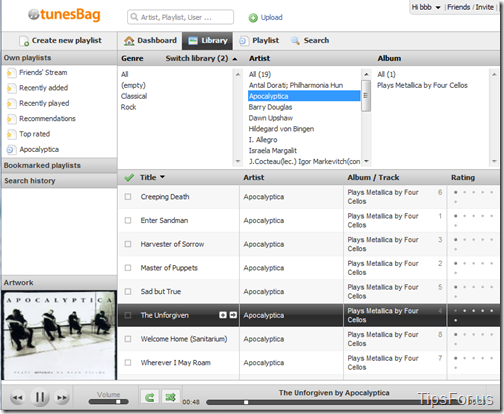Open the Dashboard tab
Image resolution: width=504 pixels, height=414 pixels.
[150, 41]
